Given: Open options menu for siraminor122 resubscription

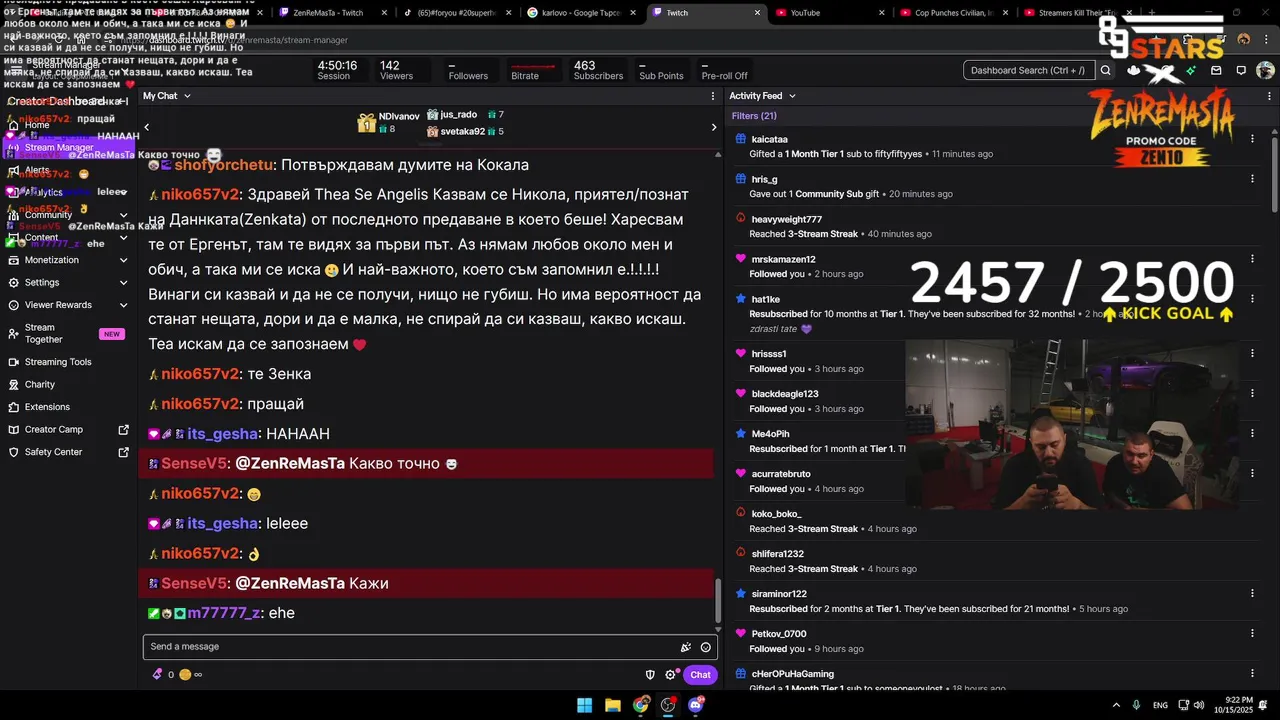Looking at the screenshot, I should click(1252, 594).
